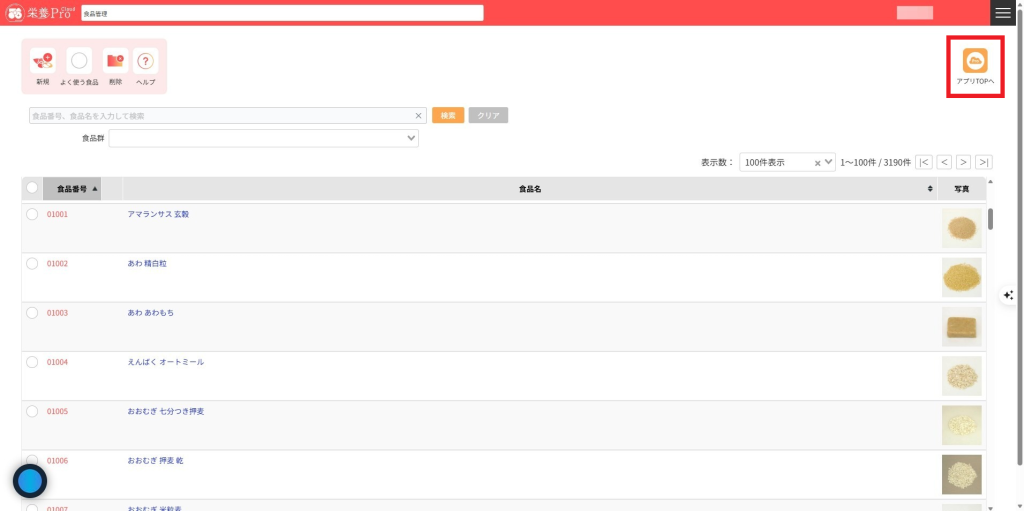Click the food search input field
The image size is (1024, 511).
point(220,116)
